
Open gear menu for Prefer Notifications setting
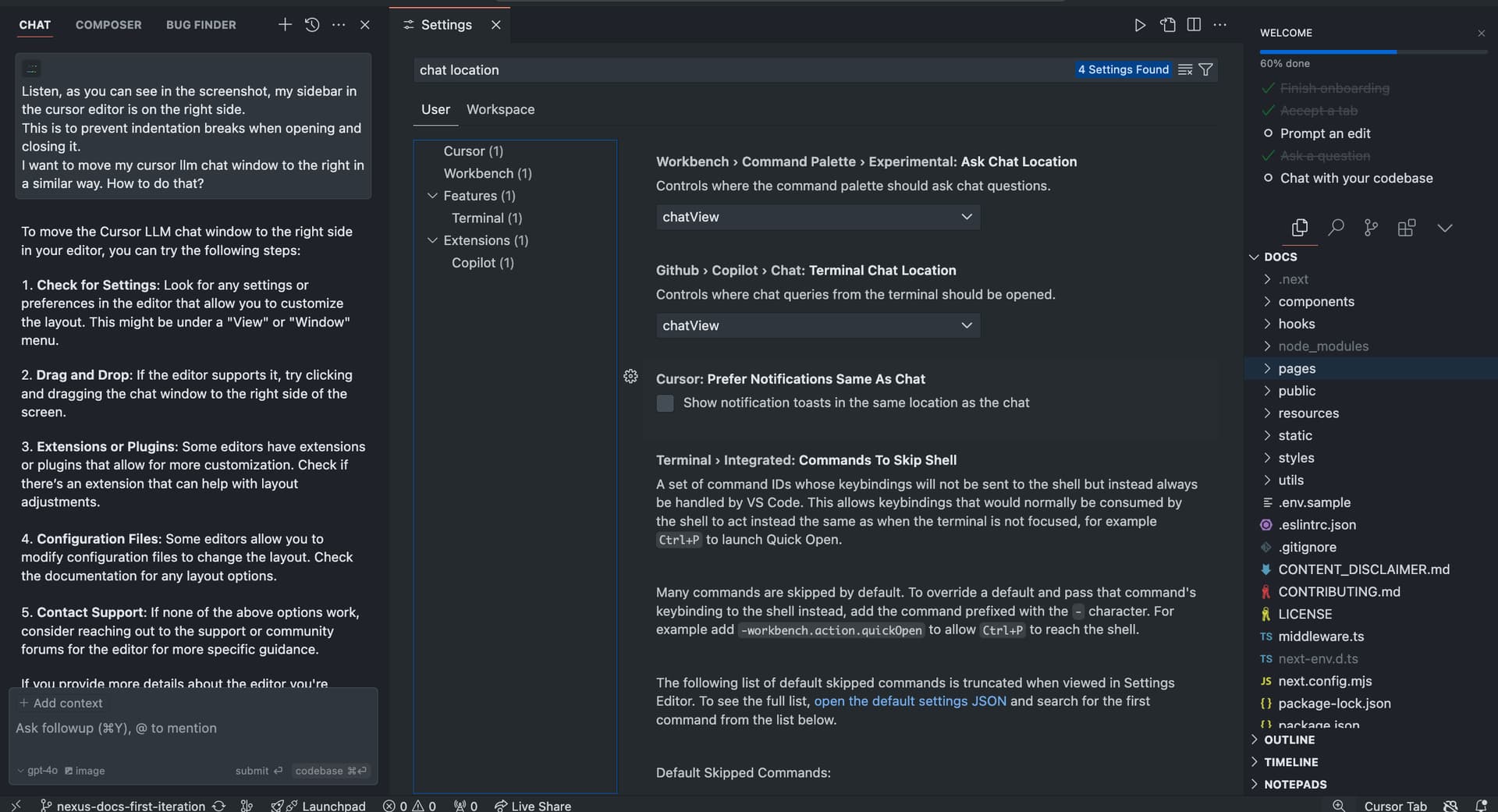(x=630, y=377)
